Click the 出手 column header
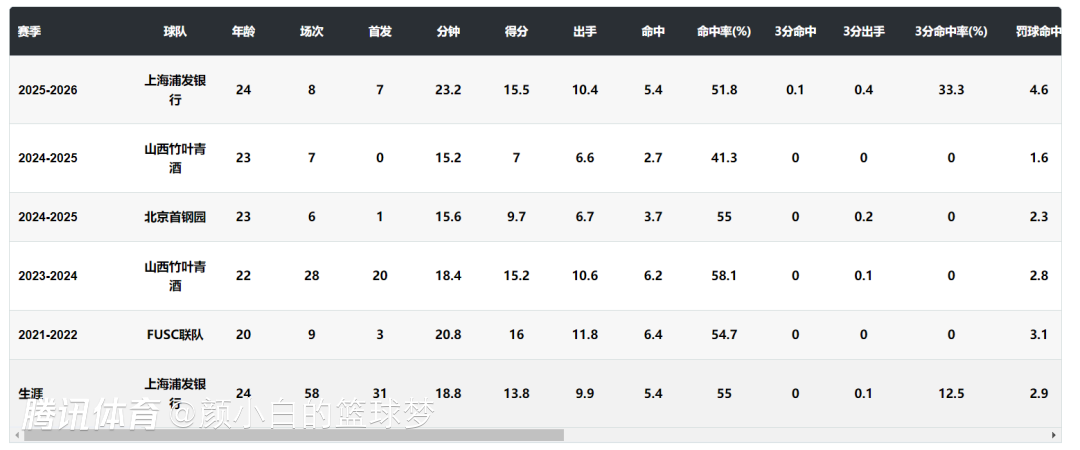Image resolution: width=1080 pixels, height=450 pixels. pos(585,32)
